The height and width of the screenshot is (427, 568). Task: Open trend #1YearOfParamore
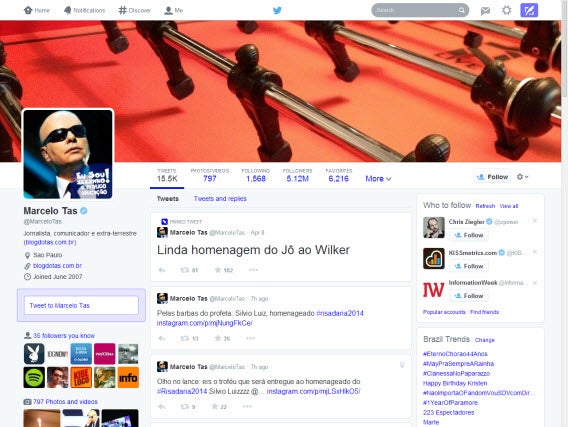click(x=450, y=403)
